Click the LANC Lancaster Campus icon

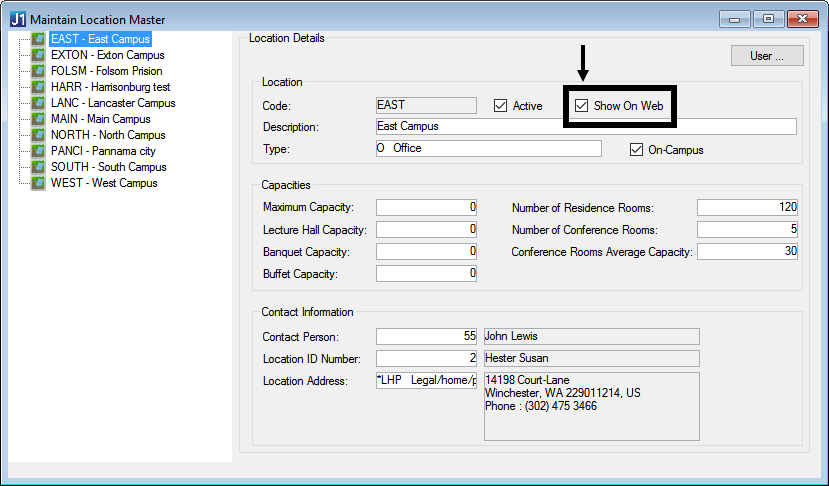coord(38,103)
